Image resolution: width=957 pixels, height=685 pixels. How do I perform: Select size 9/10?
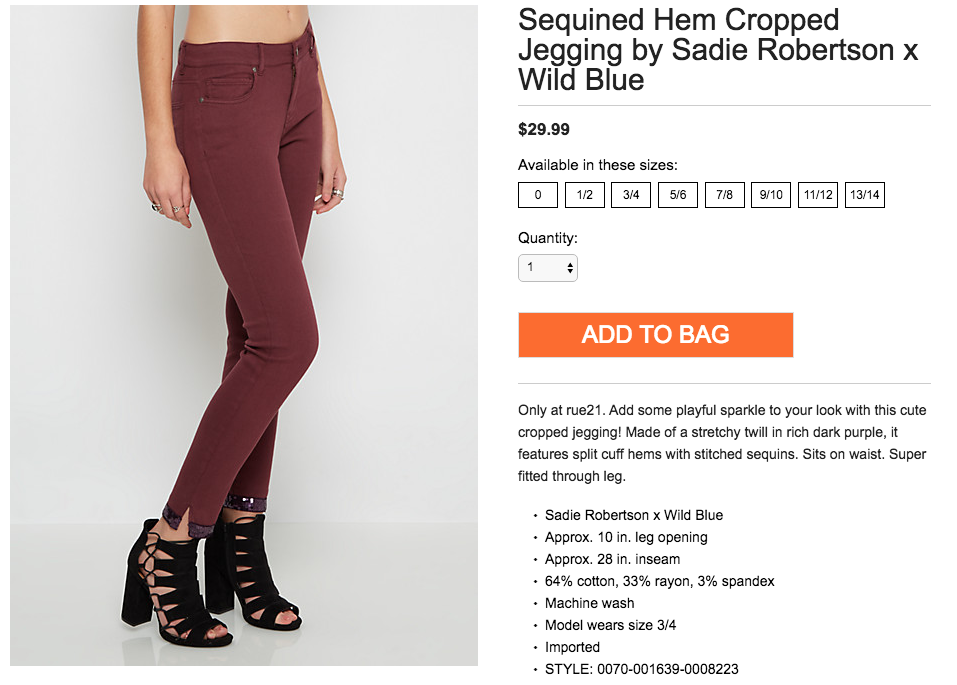[x=771, y=195]
